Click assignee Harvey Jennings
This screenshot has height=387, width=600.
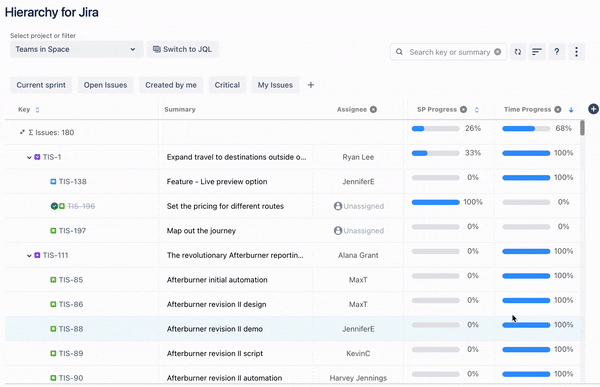tap(358, 378)
